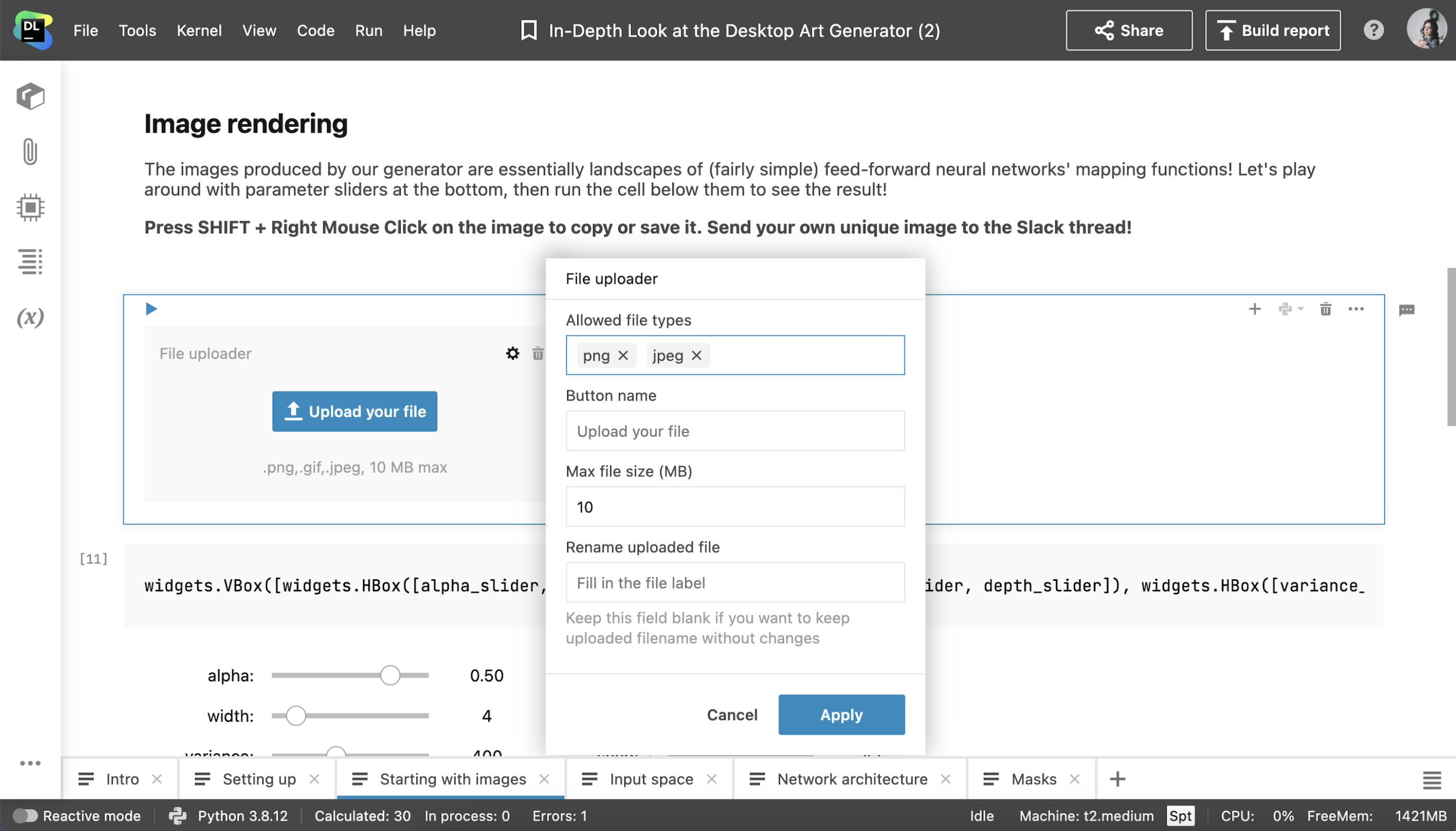Click the File uploader settings gear
Viewport: 1456px width, 831px height.
point(512,353)
